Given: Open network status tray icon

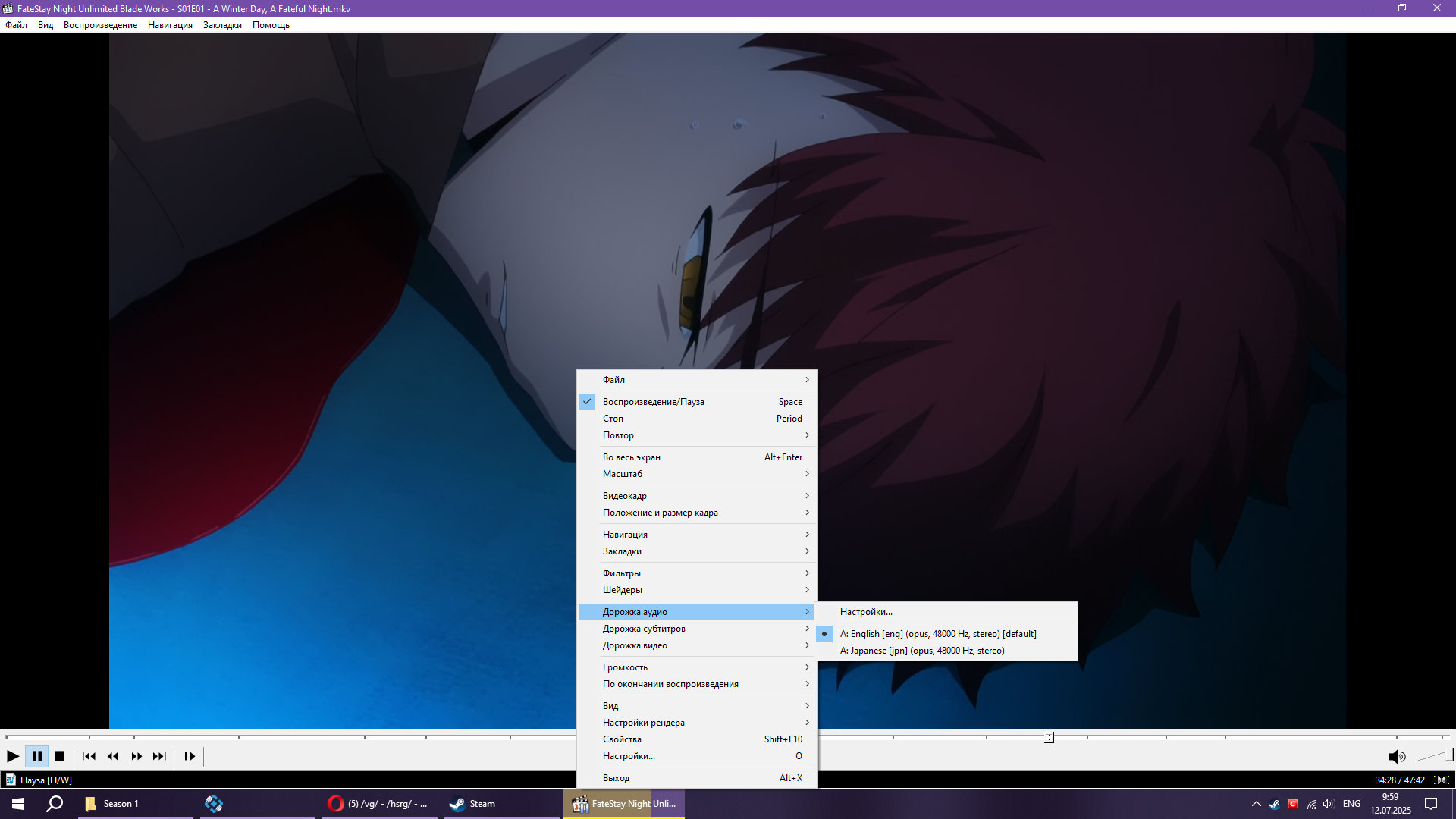Looking at the screenshot, I should 1311,804.
